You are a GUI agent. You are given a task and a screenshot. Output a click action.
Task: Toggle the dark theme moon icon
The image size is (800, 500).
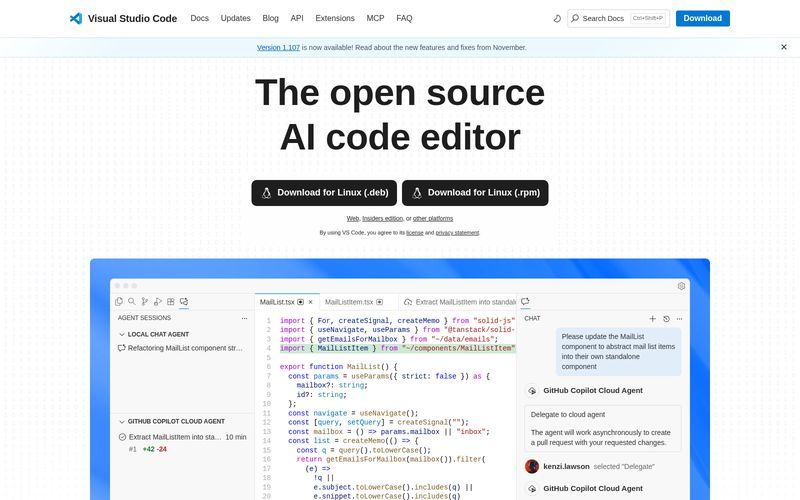pyautogui.click(x=557, y=18)
